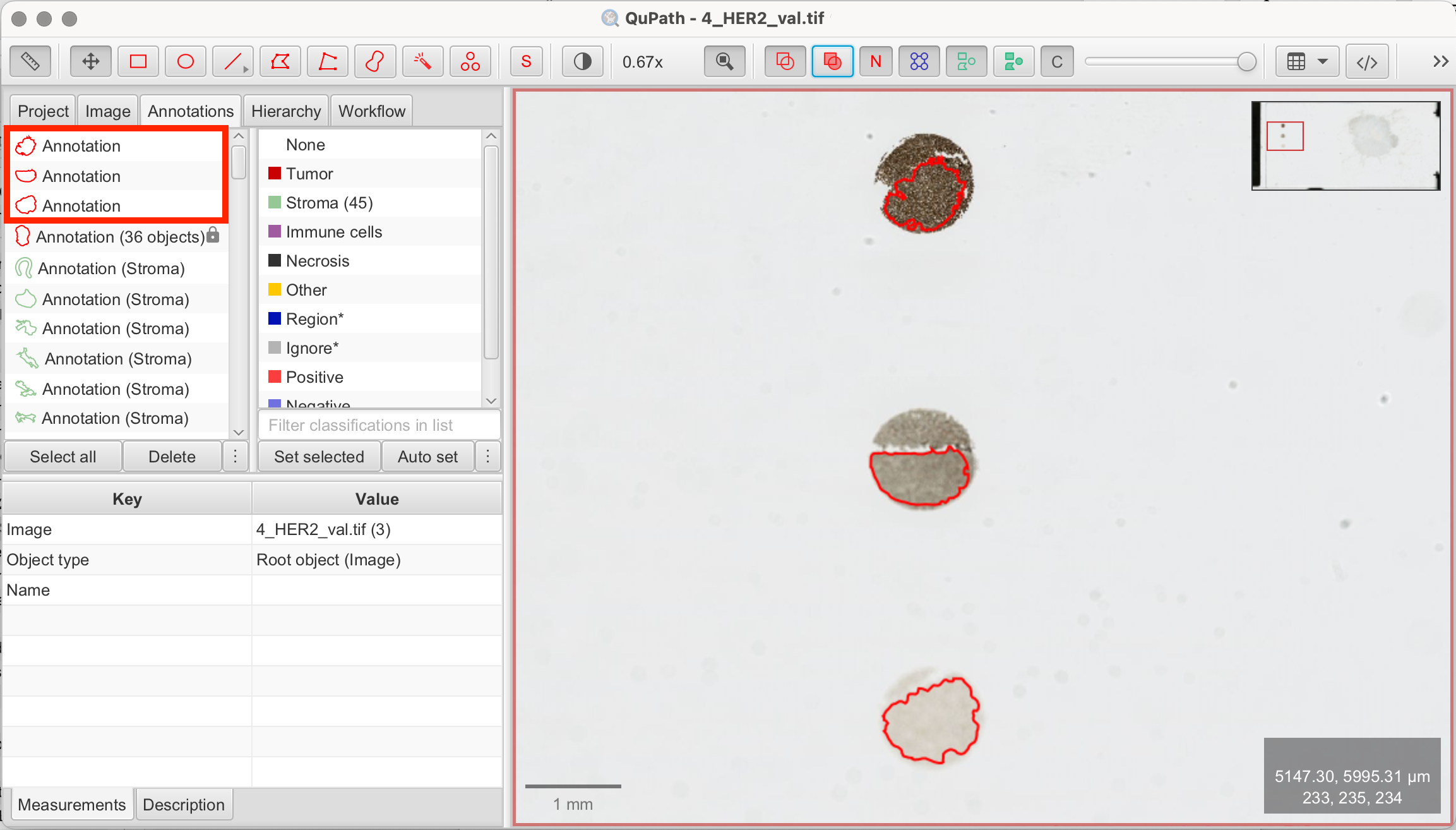Select the Ellipse annotation tool
1456x830 pixels.
click(185, 61)
